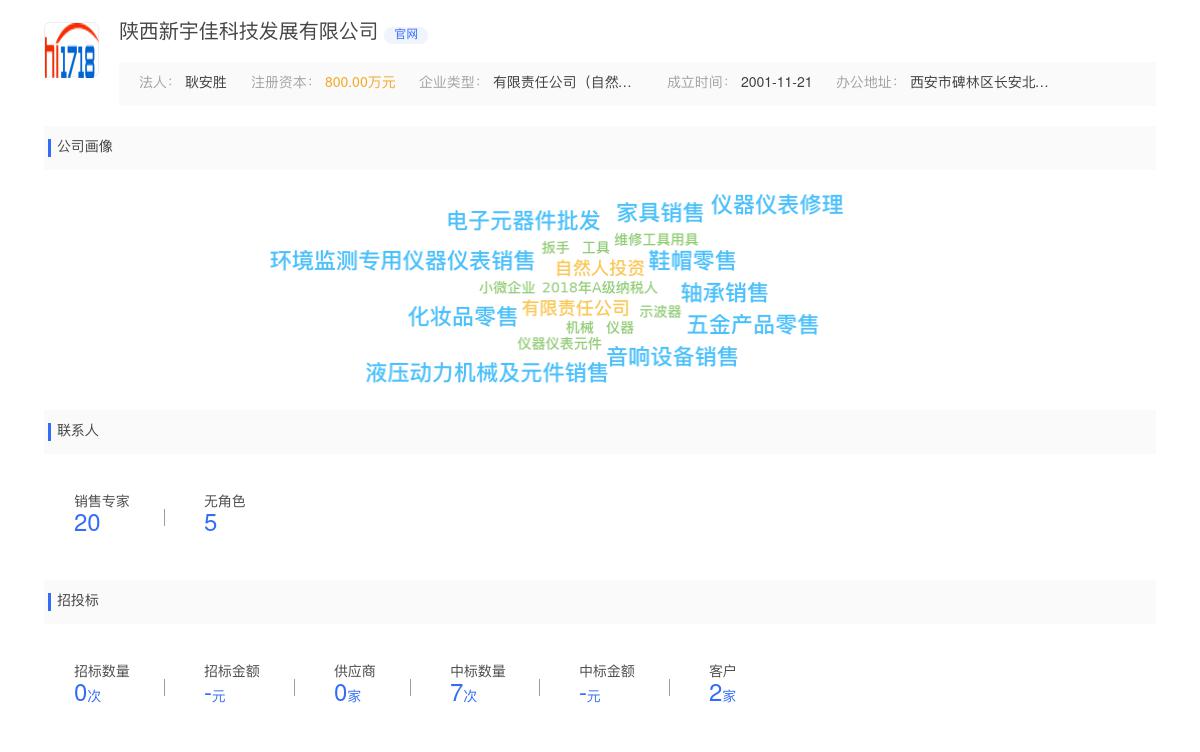Click word cloud tag 扳手
The width and height of the screenshot is (1200, 752).
tap(556, 248)
